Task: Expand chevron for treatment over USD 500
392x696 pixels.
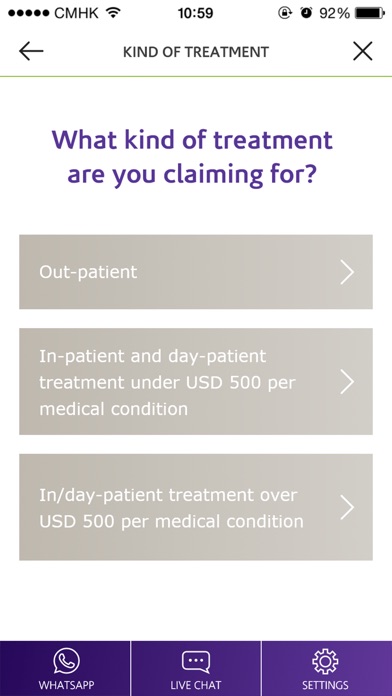Action: pos(347,507)
